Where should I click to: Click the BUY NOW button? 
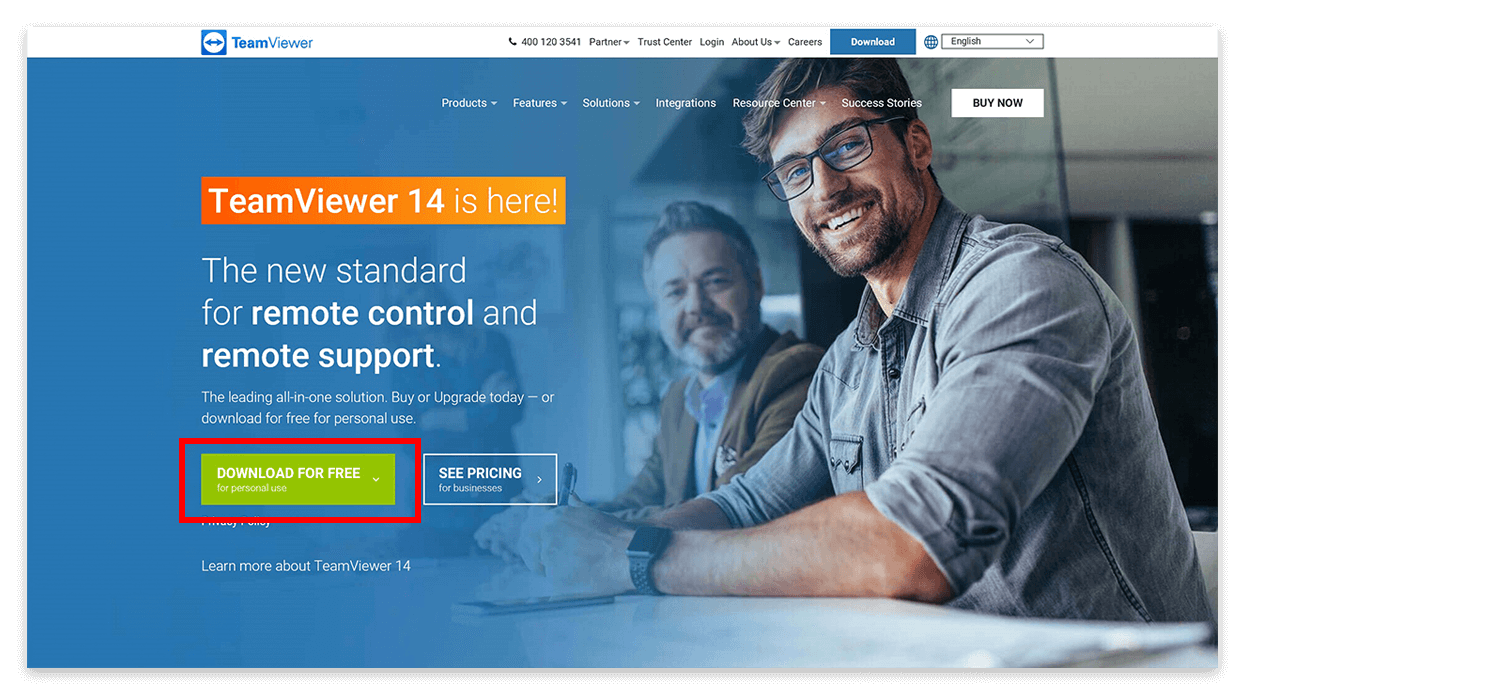[997, 103]
